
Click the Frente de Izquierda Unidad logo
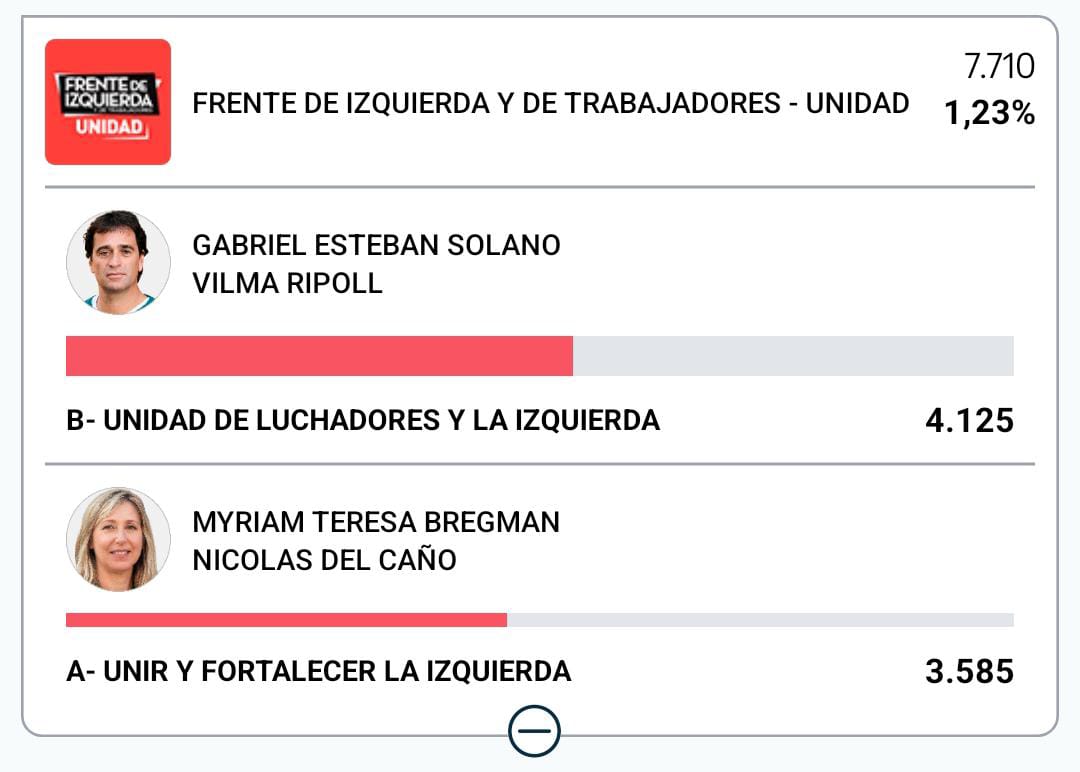[108, 102]
